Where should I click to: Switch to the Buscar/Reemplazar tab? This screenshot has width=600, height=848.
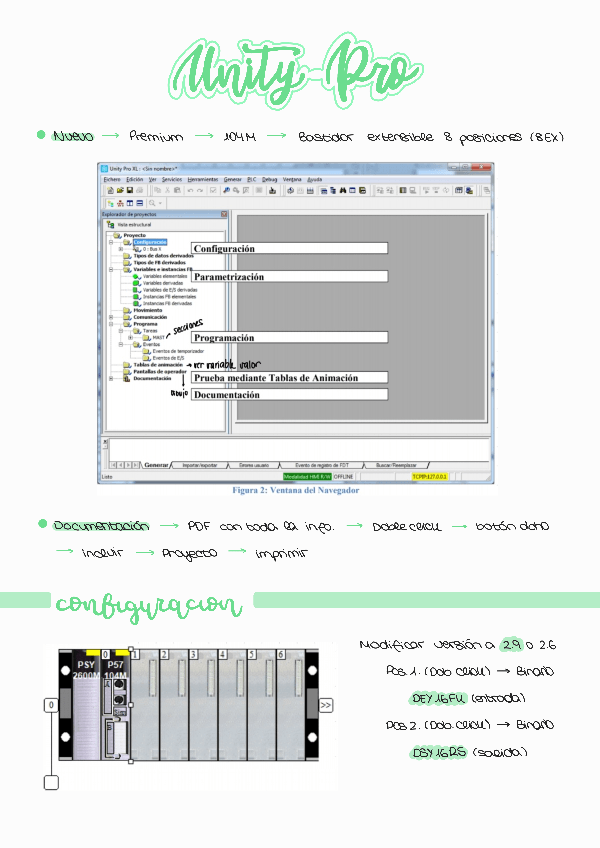click(x=397, y=465)
